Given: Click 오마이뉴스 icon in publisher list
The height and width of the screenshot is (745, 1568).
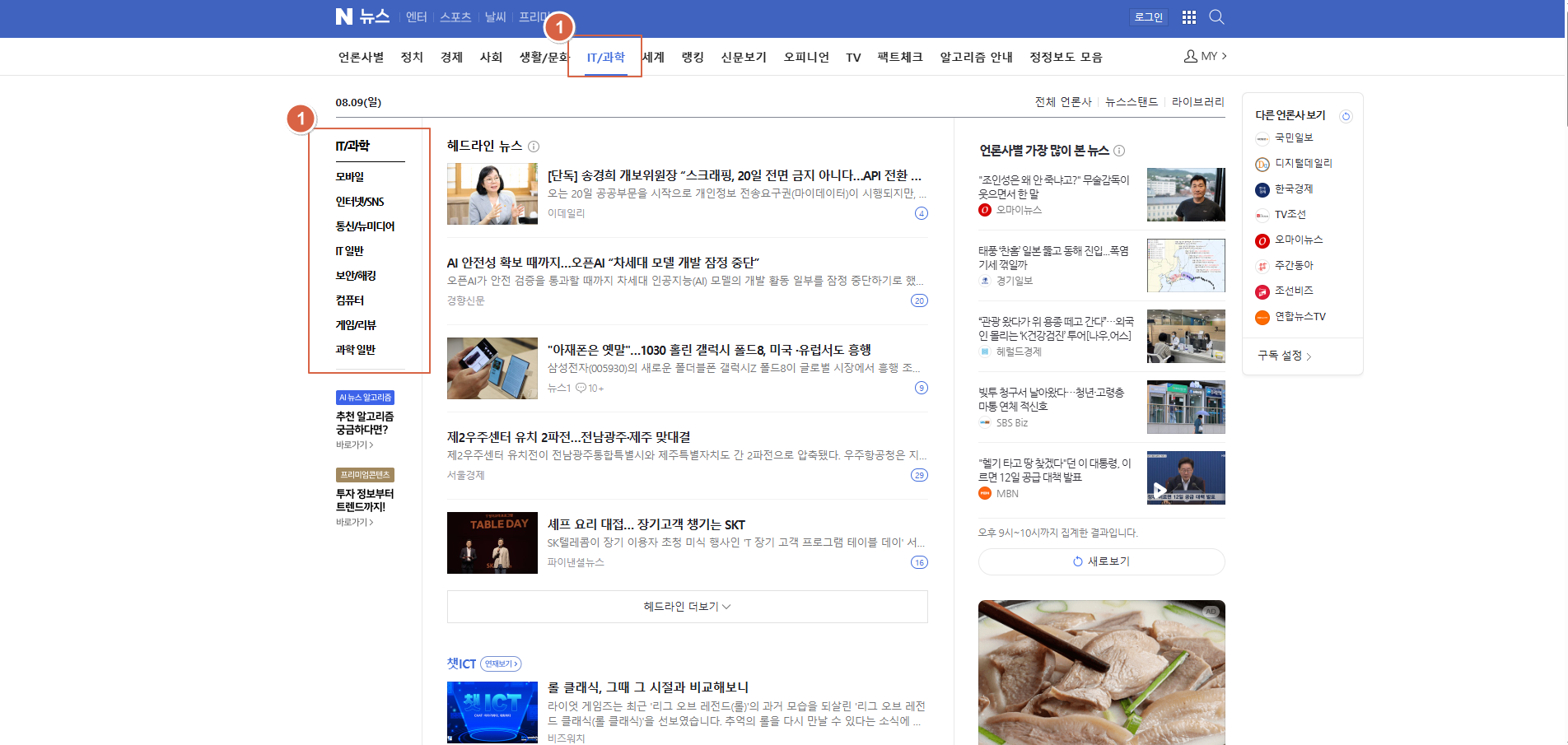Looking at the screenshot, I should tap(1262, 240).
